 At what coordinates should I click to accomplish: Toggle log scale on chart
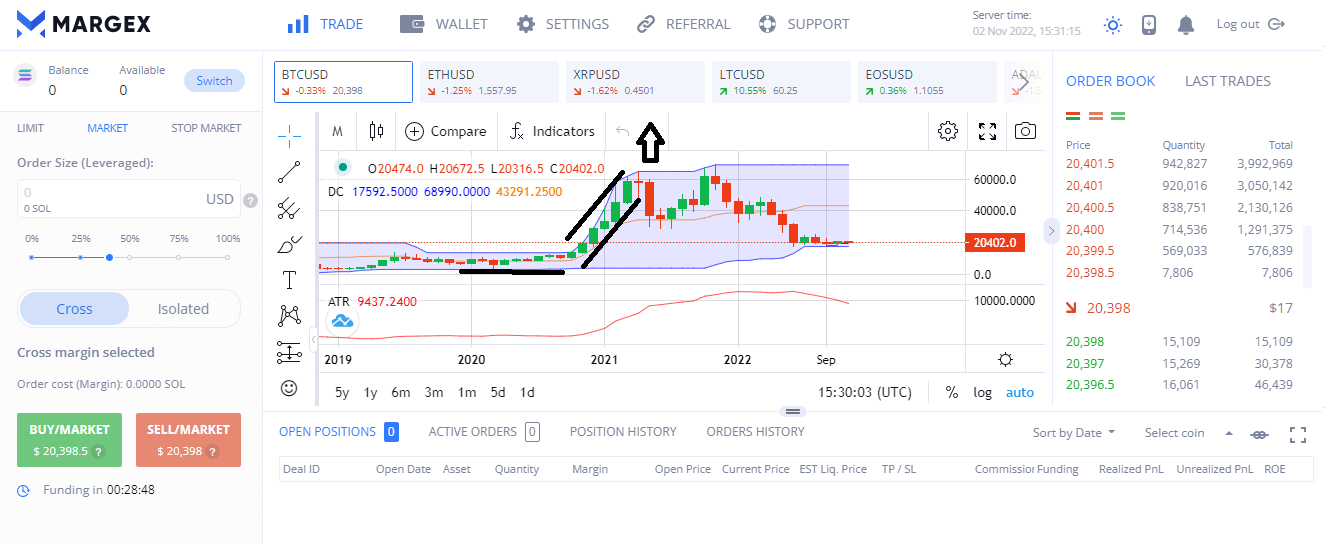click(982, 392)
